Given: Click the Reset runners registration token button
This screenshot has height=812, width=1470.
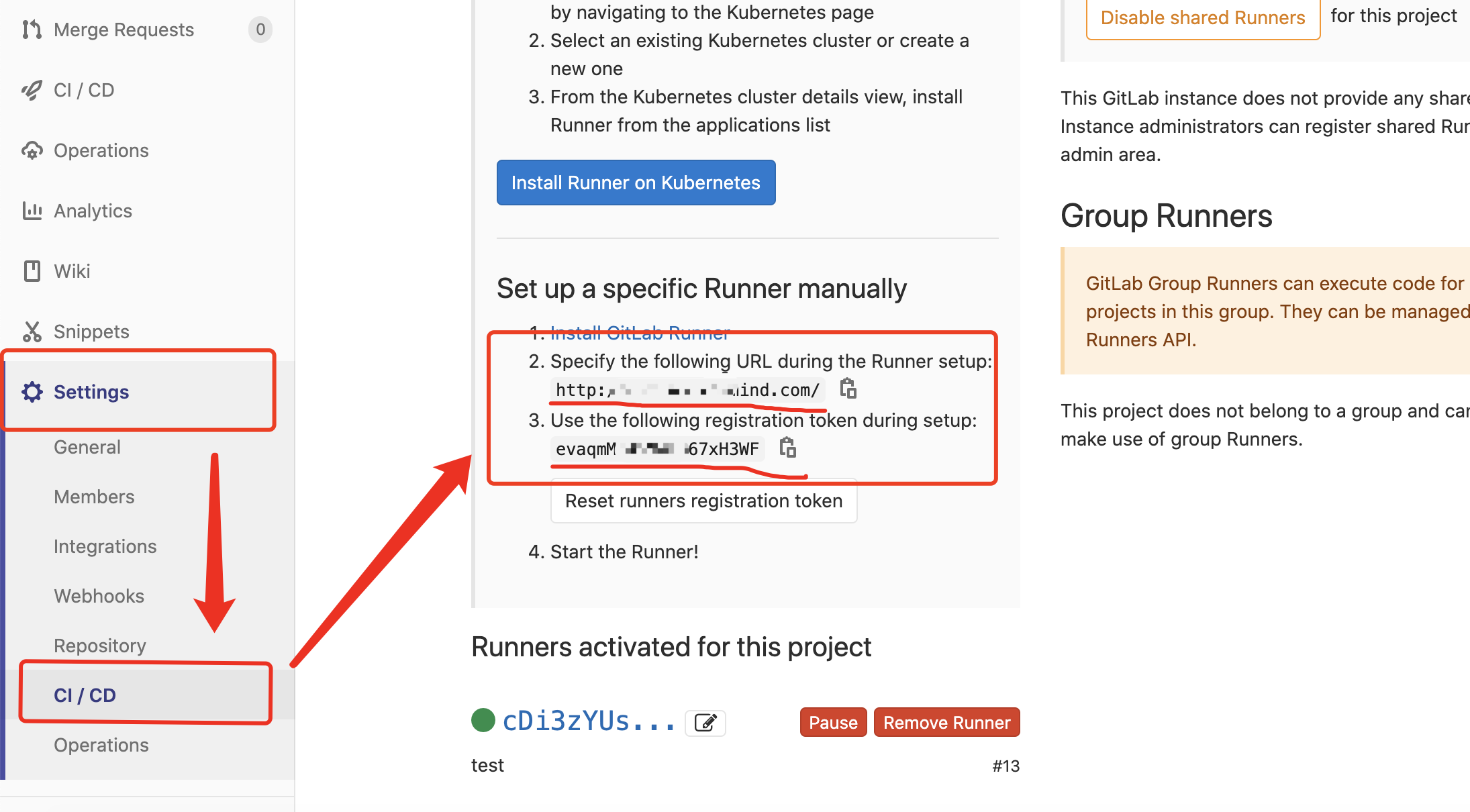Looking at the screenshot, I should [x=703, y=501].
